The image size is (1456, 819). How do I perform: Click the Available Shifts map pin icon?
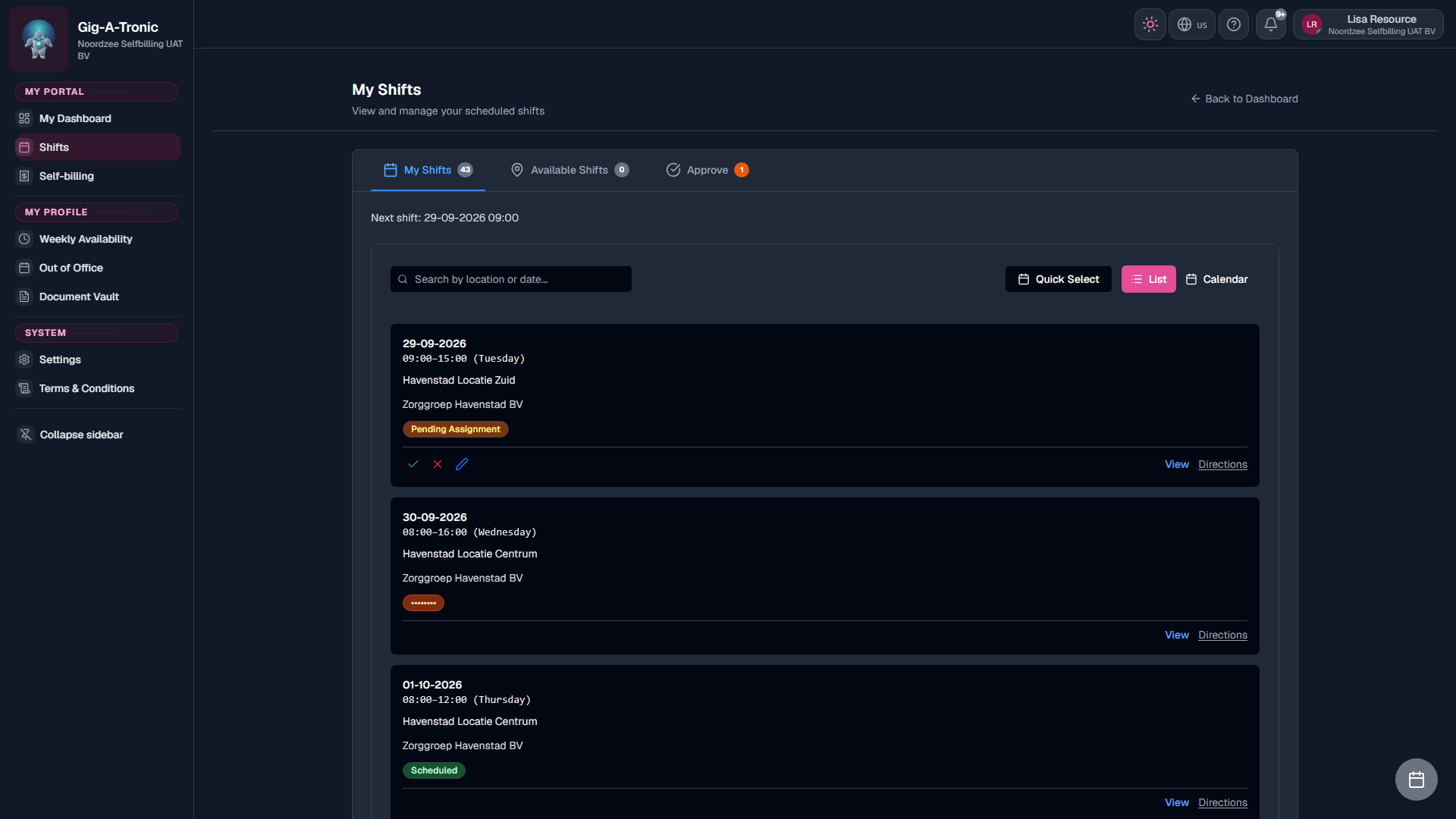point(517,170)
